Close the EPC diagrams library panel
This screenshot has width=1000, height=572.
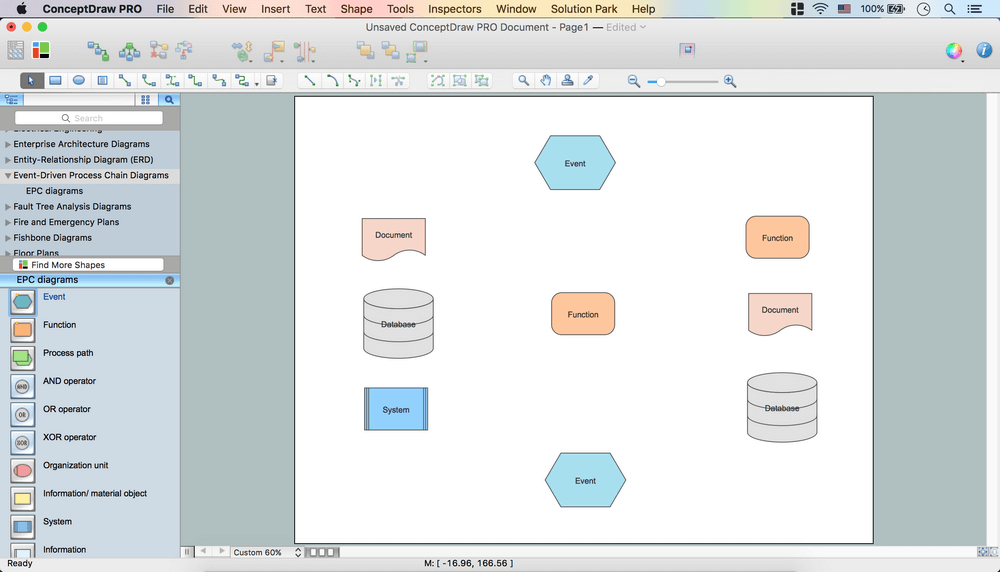(x=169, y=281)
